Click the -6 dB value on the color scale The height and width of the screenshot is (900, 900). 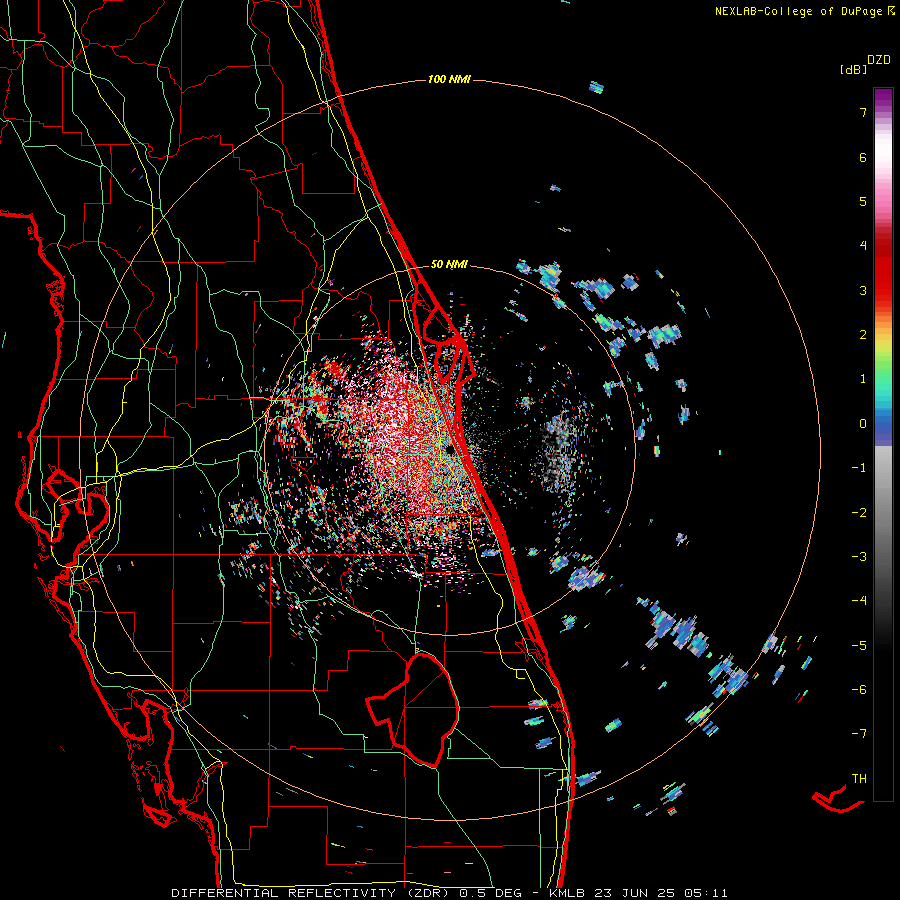pyautogui.click(x=859, y=690)
